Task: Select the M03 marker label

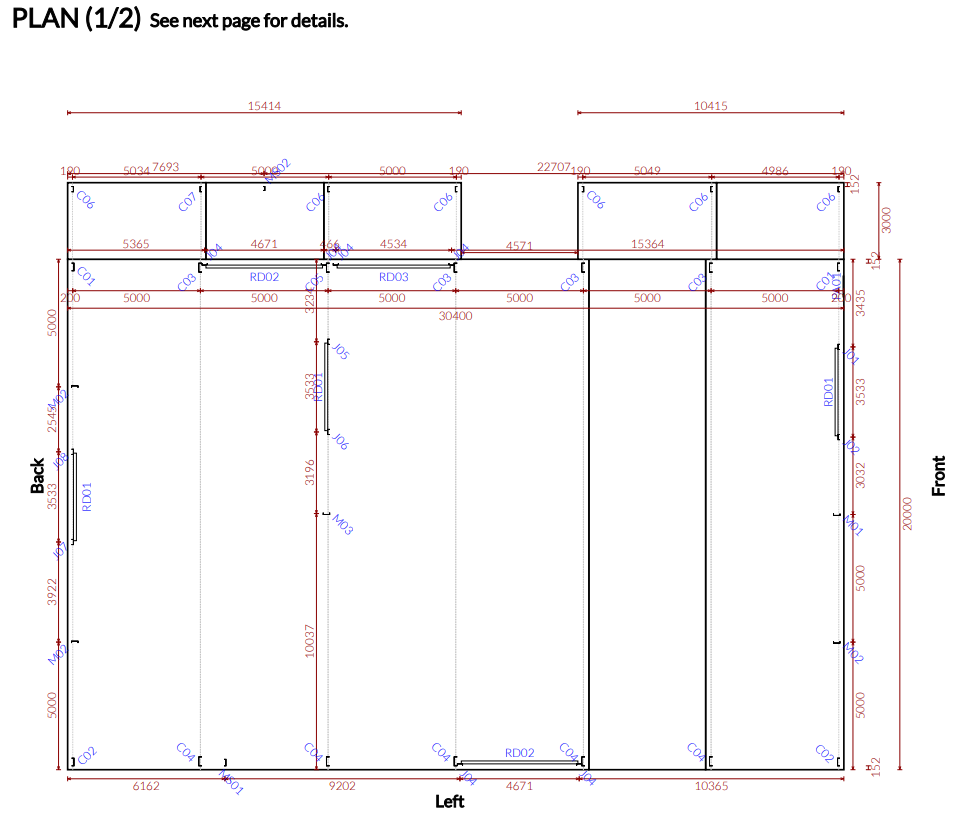Action: 342,523
